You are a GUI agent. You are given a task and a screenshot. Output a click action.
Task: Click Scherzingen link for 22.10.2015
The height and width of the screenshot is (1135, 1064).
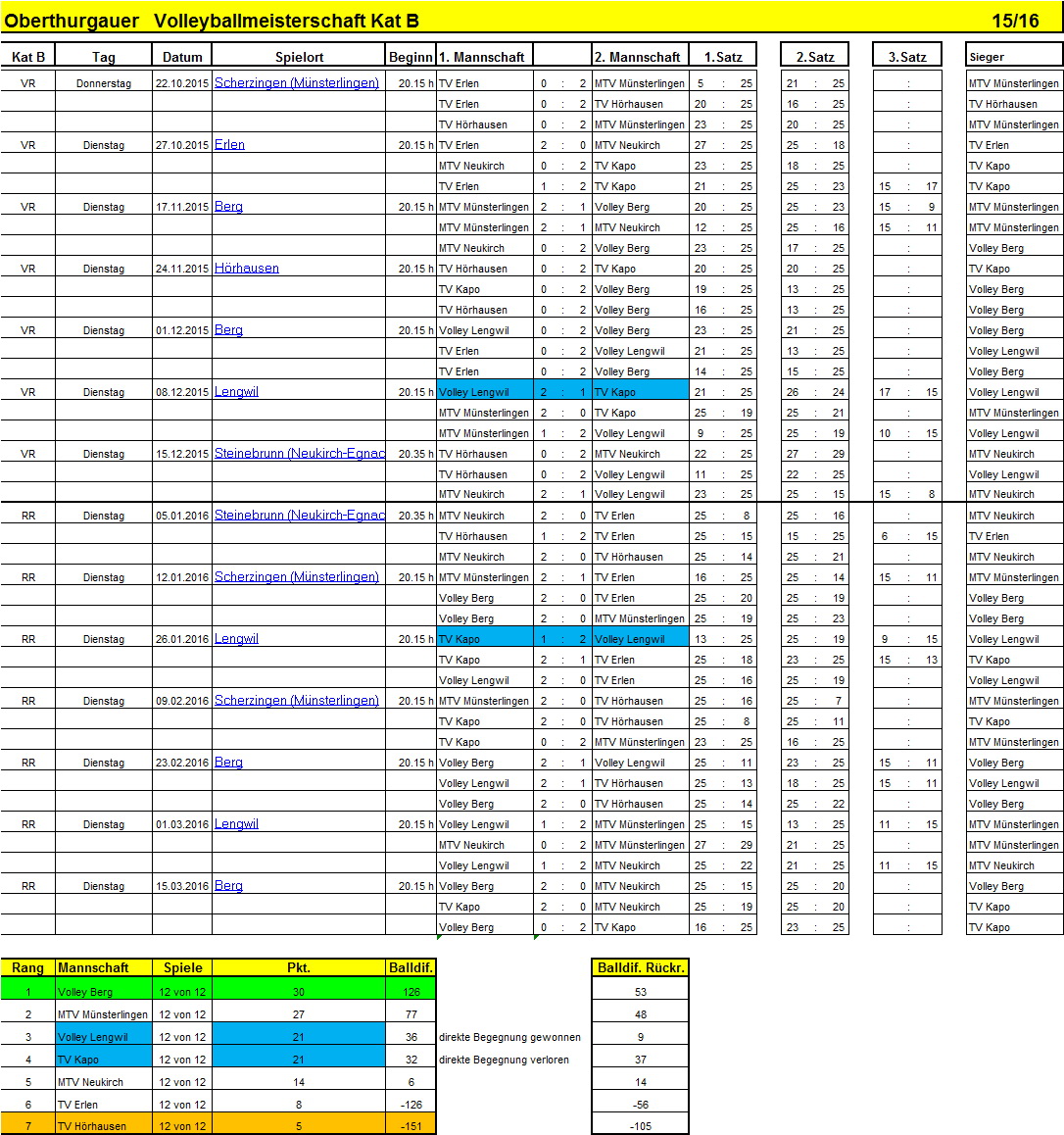tap(296, 83)
